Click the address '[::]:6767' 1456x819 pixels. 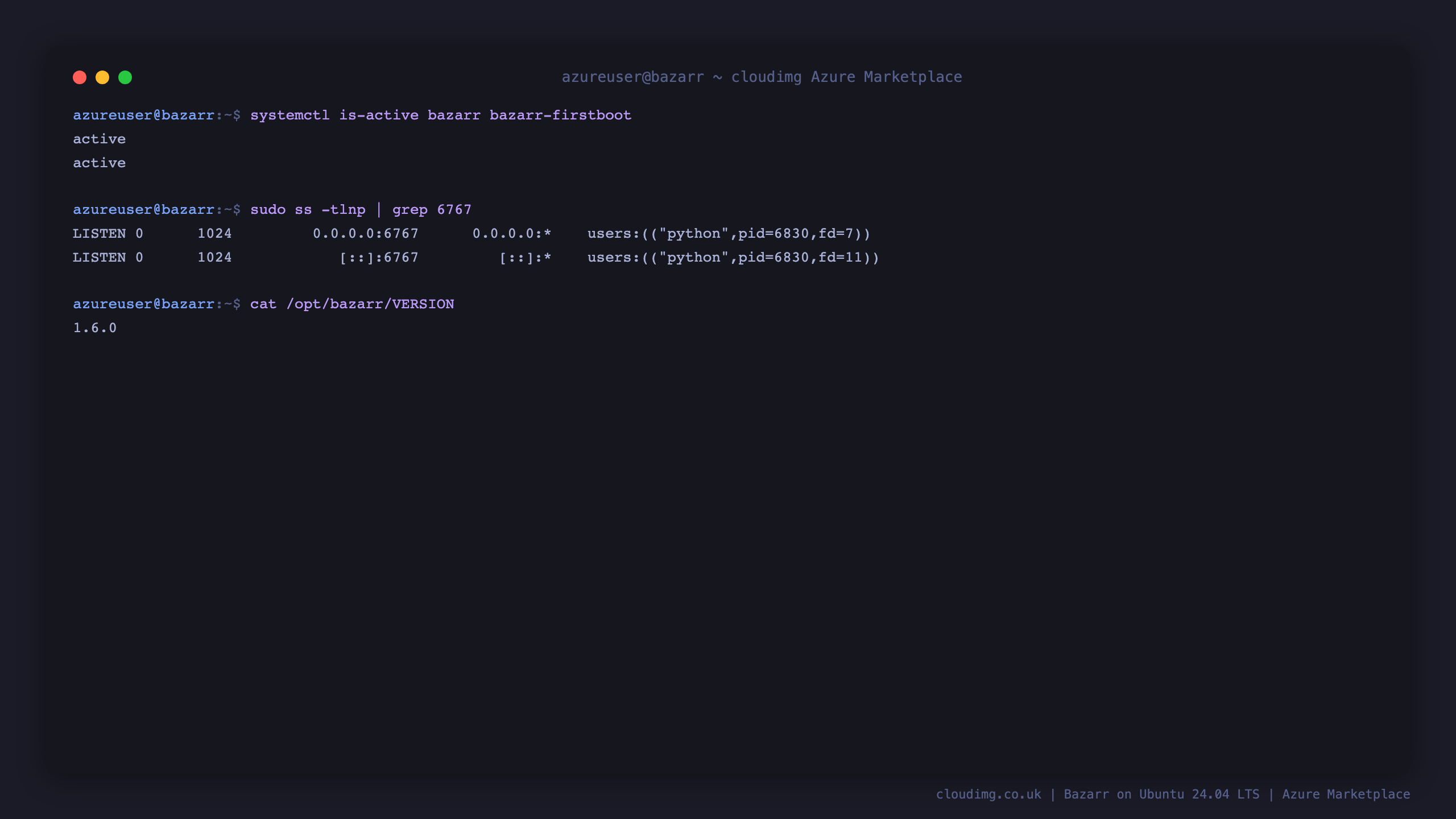coord(379,258)
